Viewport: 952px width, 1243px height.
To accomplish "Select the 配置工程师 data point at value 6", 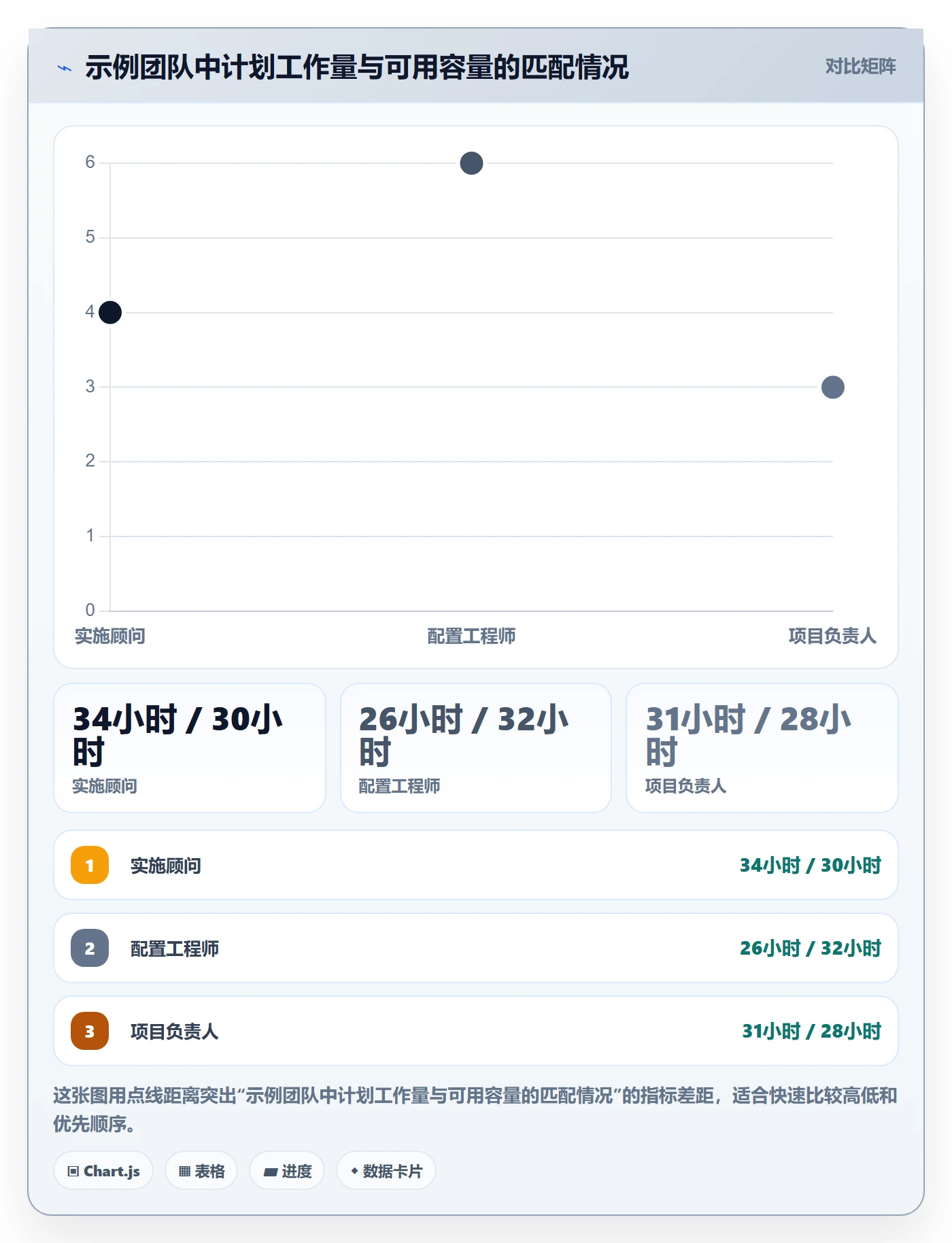I will (x=471, y=163).
